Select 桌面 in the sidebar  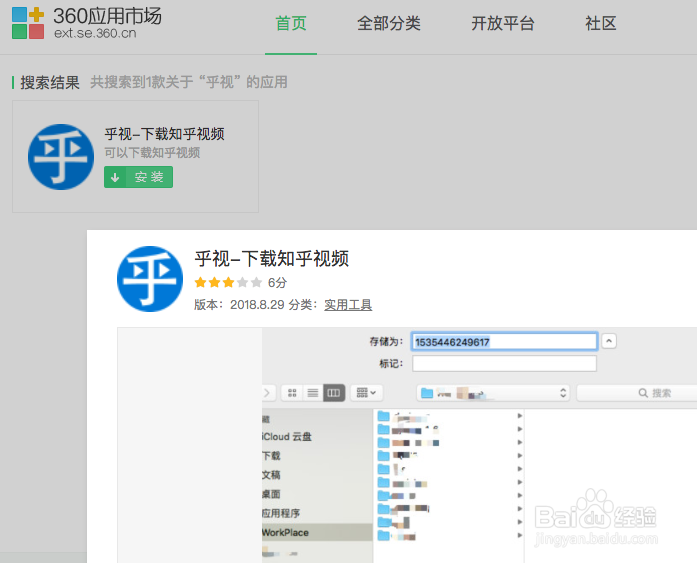coord(271,494)
